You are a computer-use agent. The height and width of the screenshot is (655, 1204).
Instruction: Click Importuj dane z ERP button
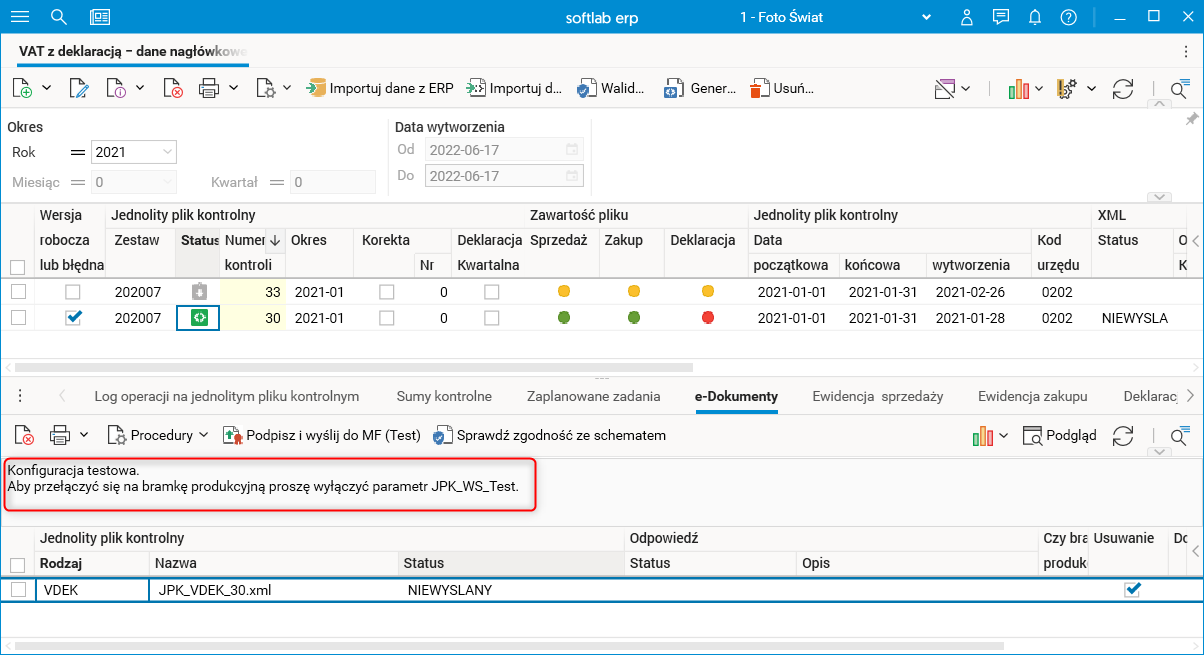[380, 88]
